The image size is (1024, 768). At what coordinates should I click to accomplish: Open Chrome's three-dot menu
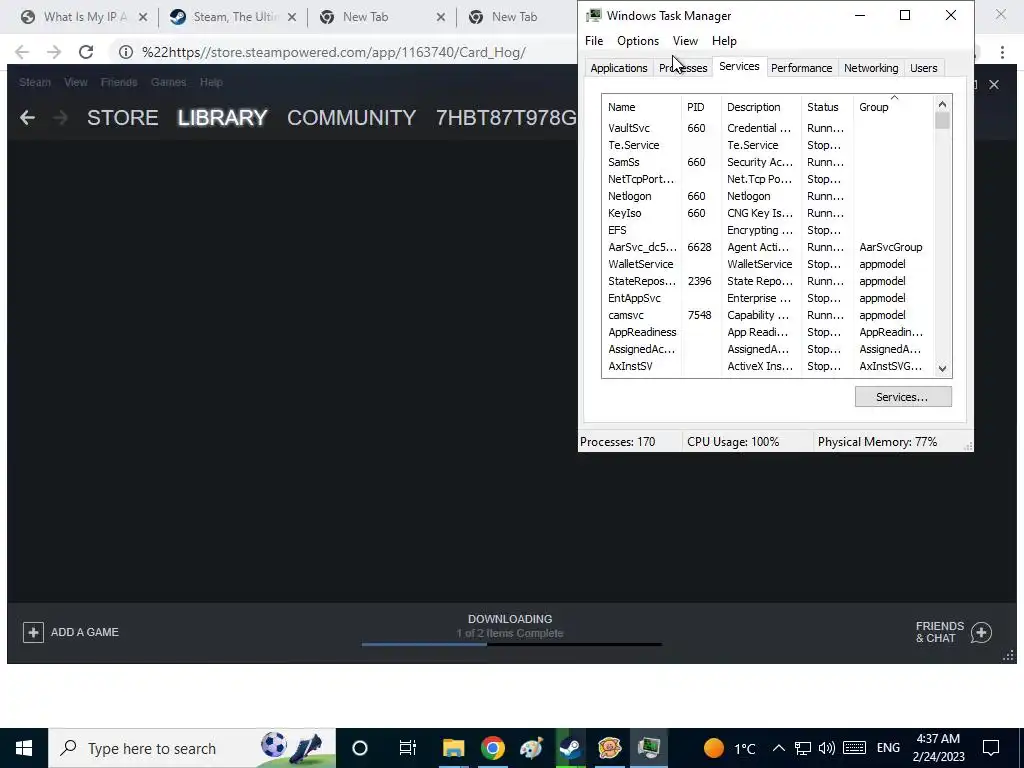click(1002, 52)
